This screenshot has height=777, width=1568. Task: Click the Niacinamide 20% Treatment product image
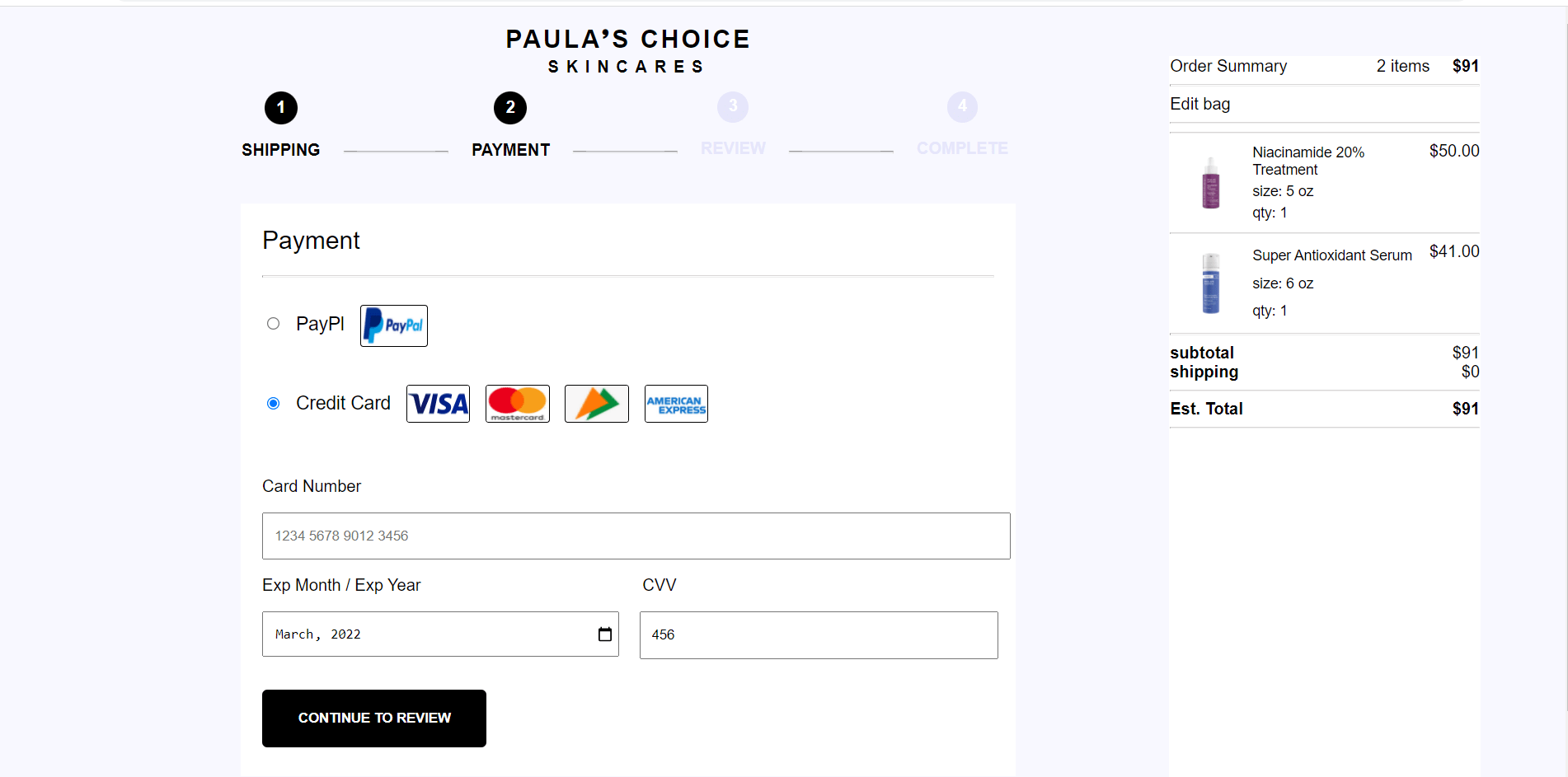point(1209,182)
